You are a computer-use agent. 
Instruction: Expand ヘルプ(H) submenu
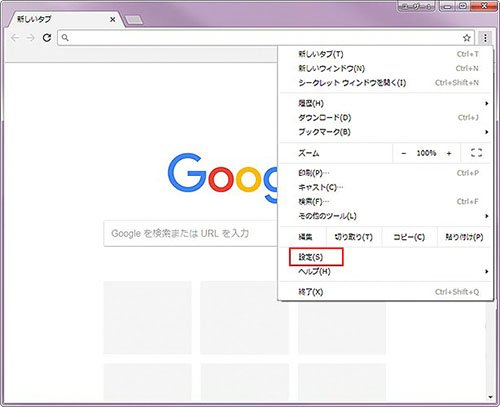386,271
